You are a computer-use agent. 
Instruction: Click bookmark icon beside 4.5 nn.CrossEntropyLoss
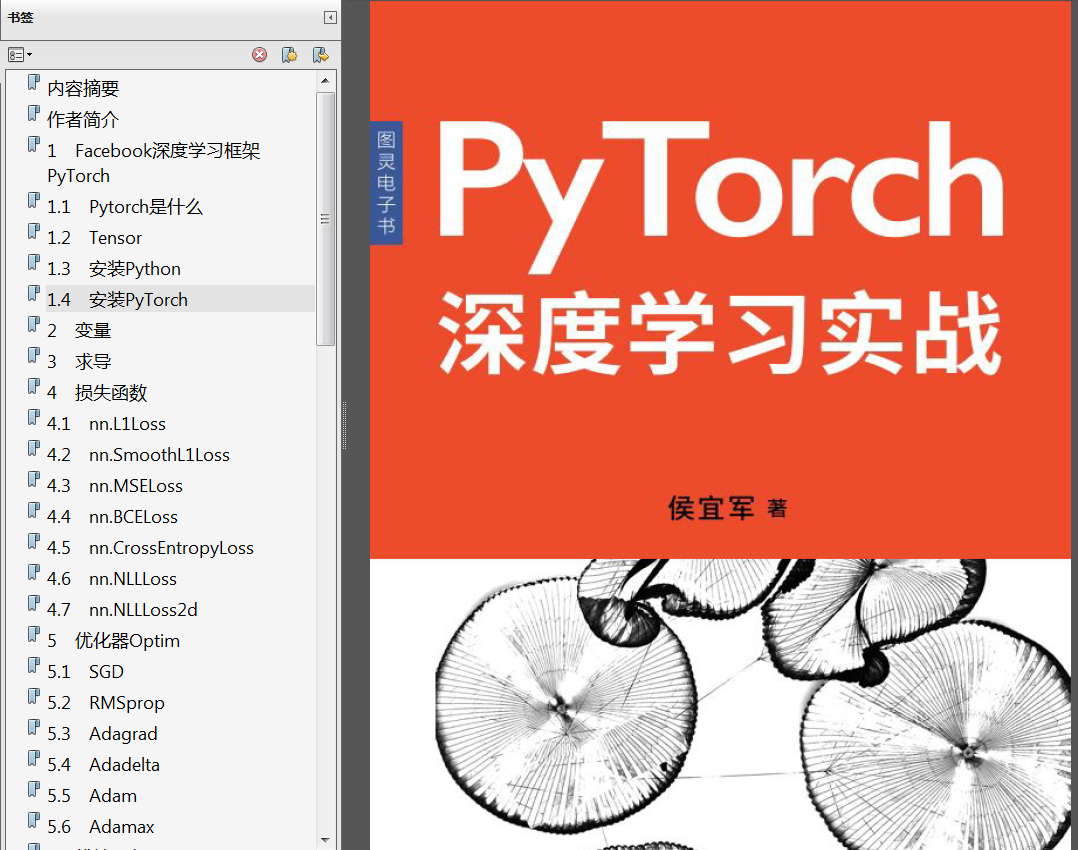(x=34, y=541)
